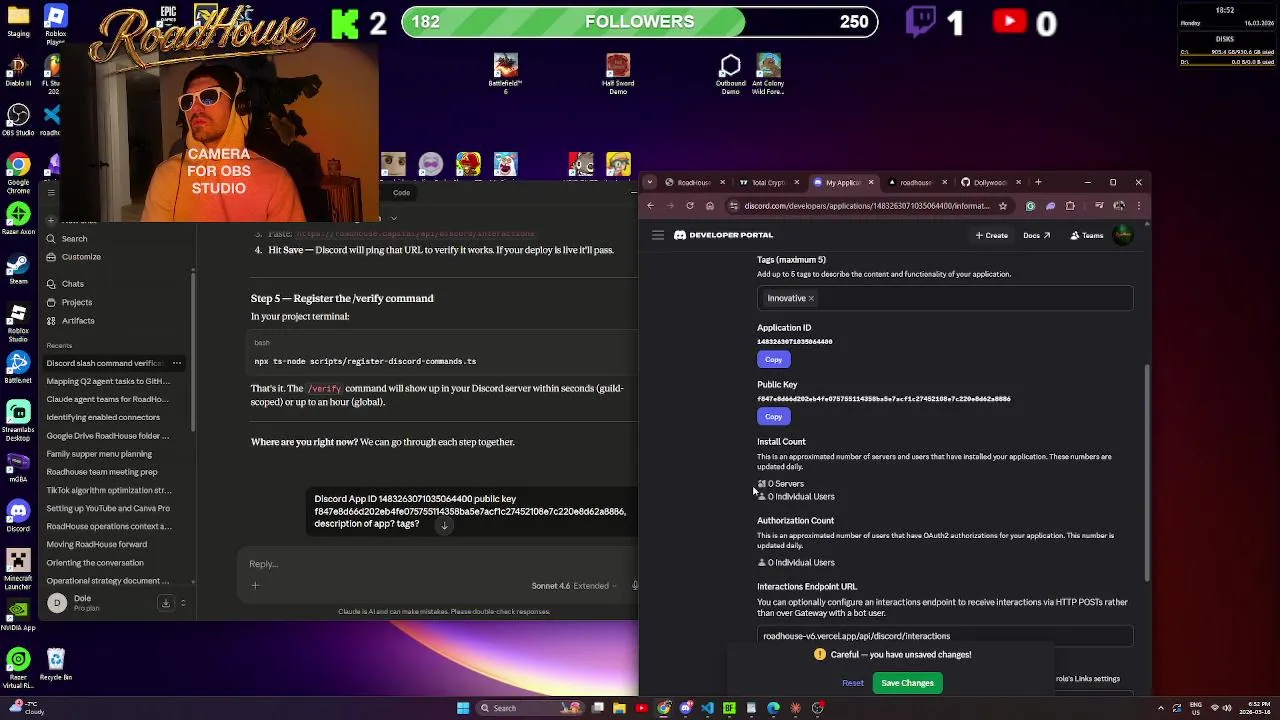Screen dimensions: 1280x720
Task: Copy the Application ID
Action: [773, 359]
